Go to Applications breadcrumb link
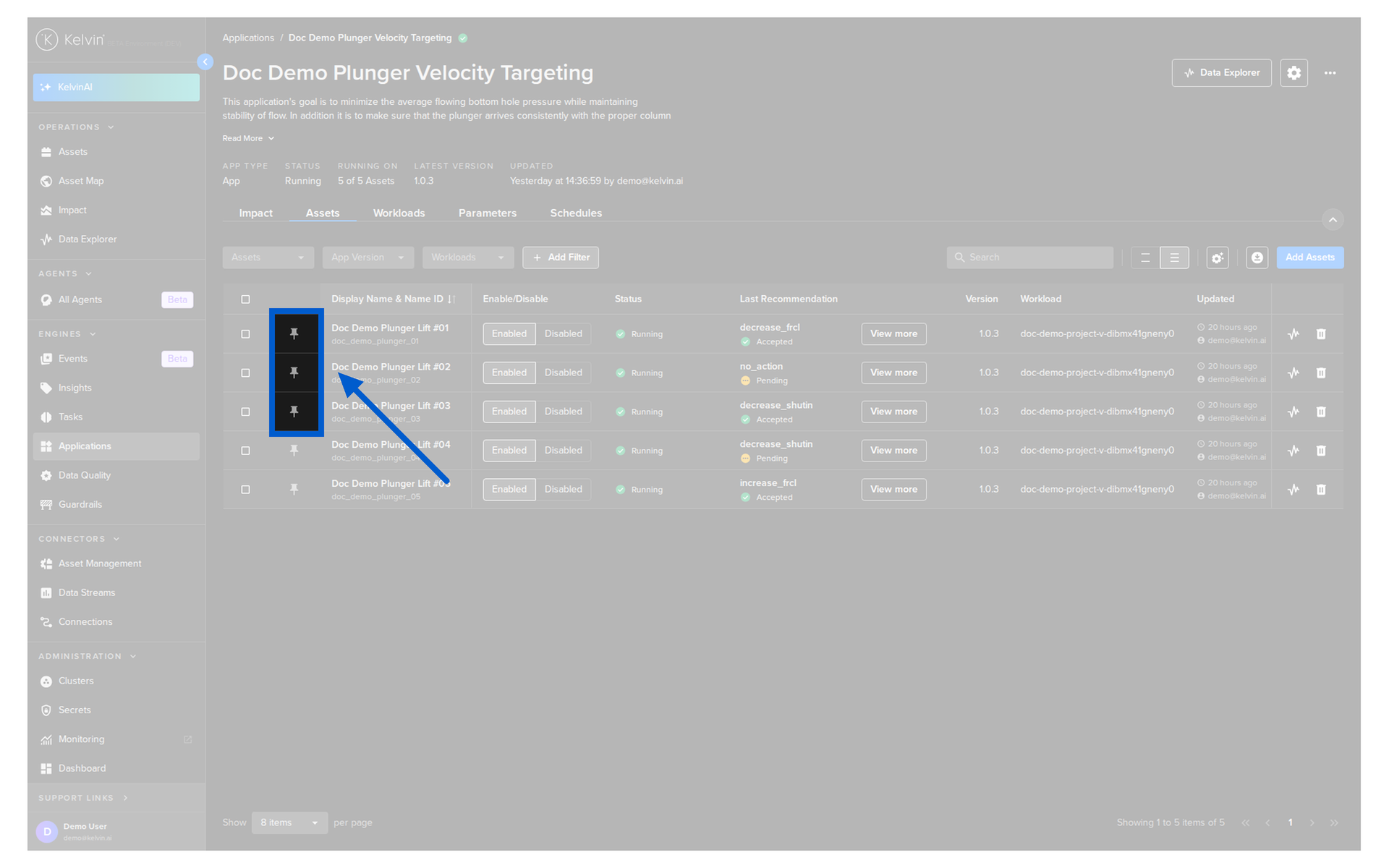This screenshot has width=1389, height=868. 248,38
